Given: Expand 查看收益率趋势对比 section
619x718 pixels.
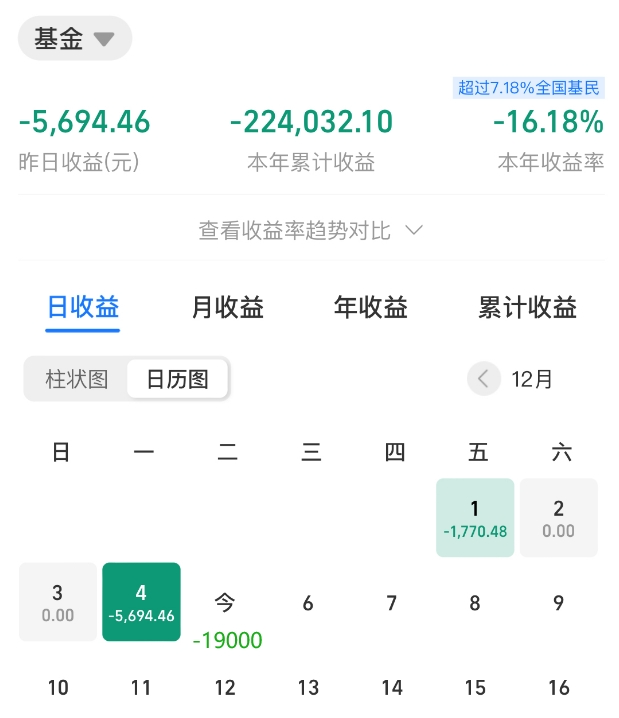Looking at the screenshot, I should tap(310, 230).
